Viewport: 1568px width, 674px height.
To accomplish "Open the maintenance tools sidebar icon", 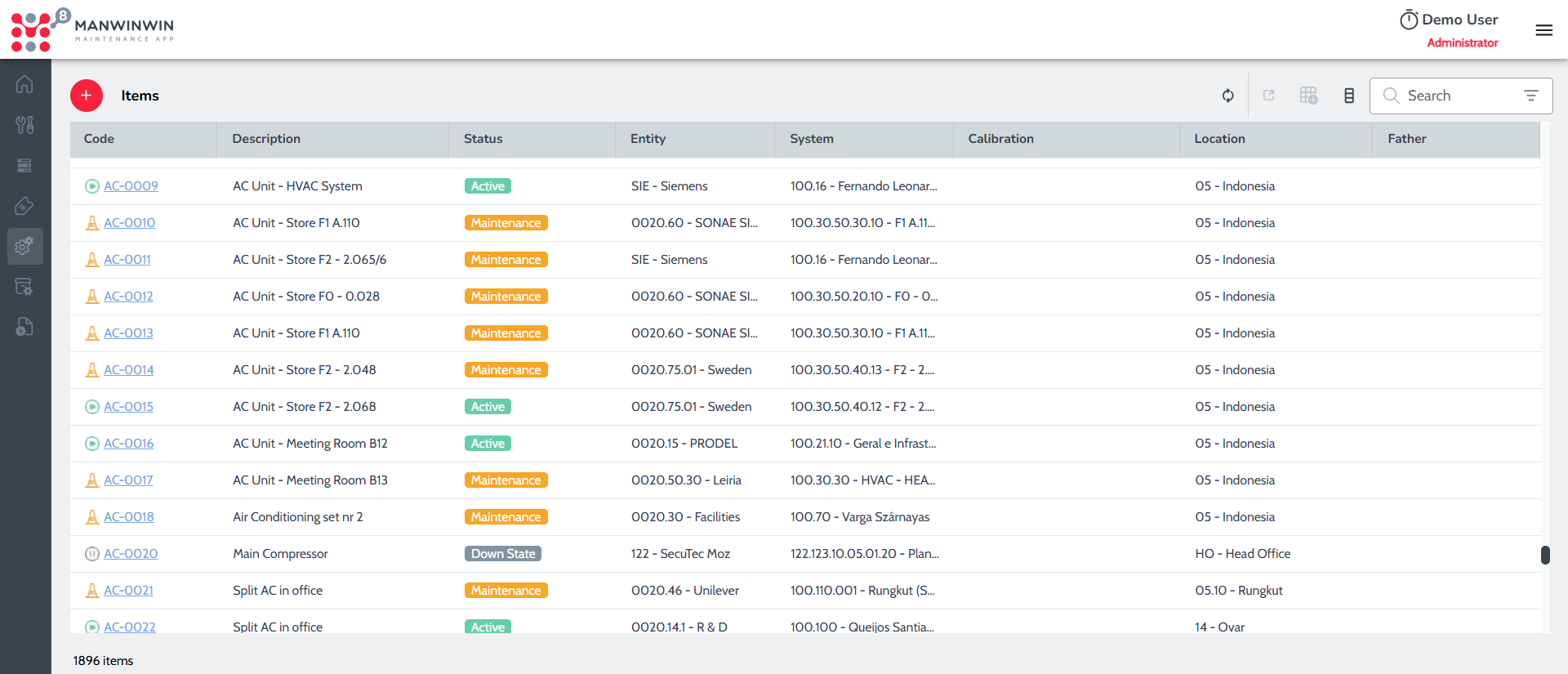I will click(24, 125).
